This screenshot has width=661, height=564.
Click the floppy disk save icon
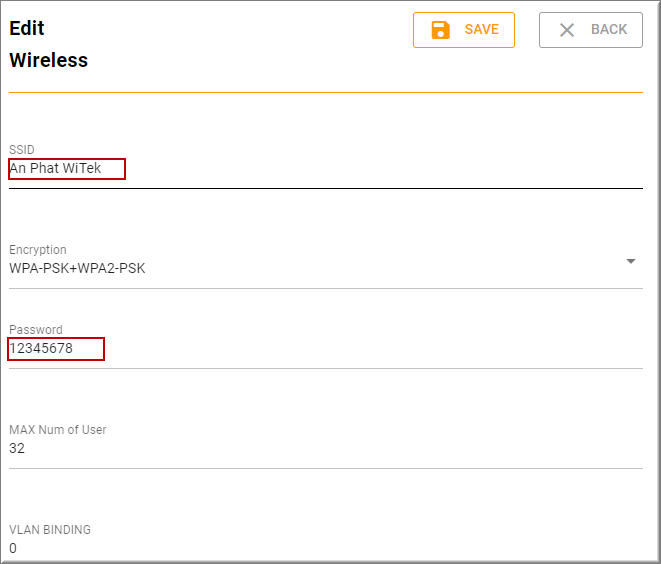tap(440, 30)
